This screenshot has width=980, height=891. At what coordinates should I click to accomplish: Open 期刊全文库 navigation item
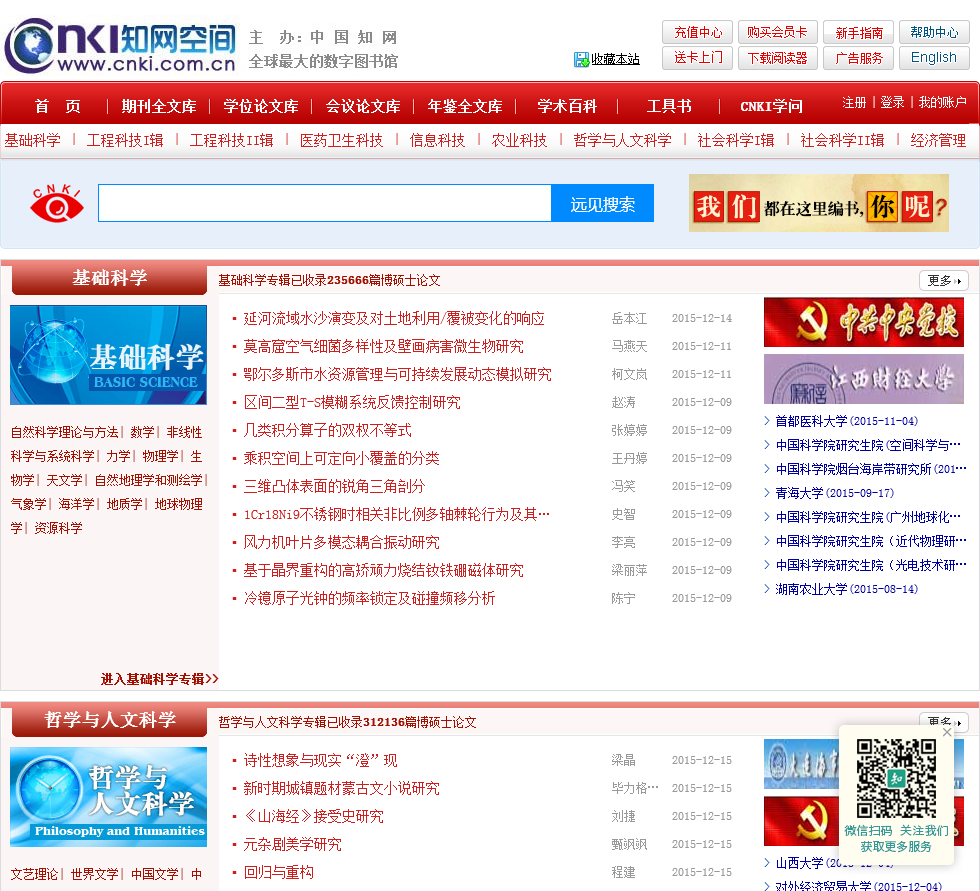[159, 106]
